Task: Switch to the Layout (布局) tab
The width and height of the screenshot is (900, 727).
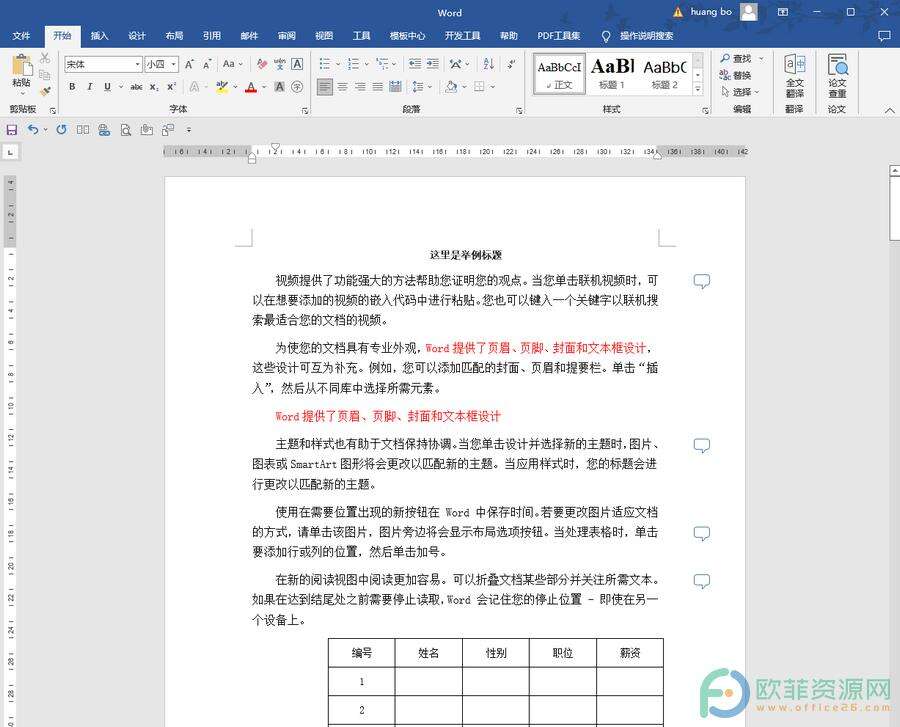Action: (x=174, y=36)
